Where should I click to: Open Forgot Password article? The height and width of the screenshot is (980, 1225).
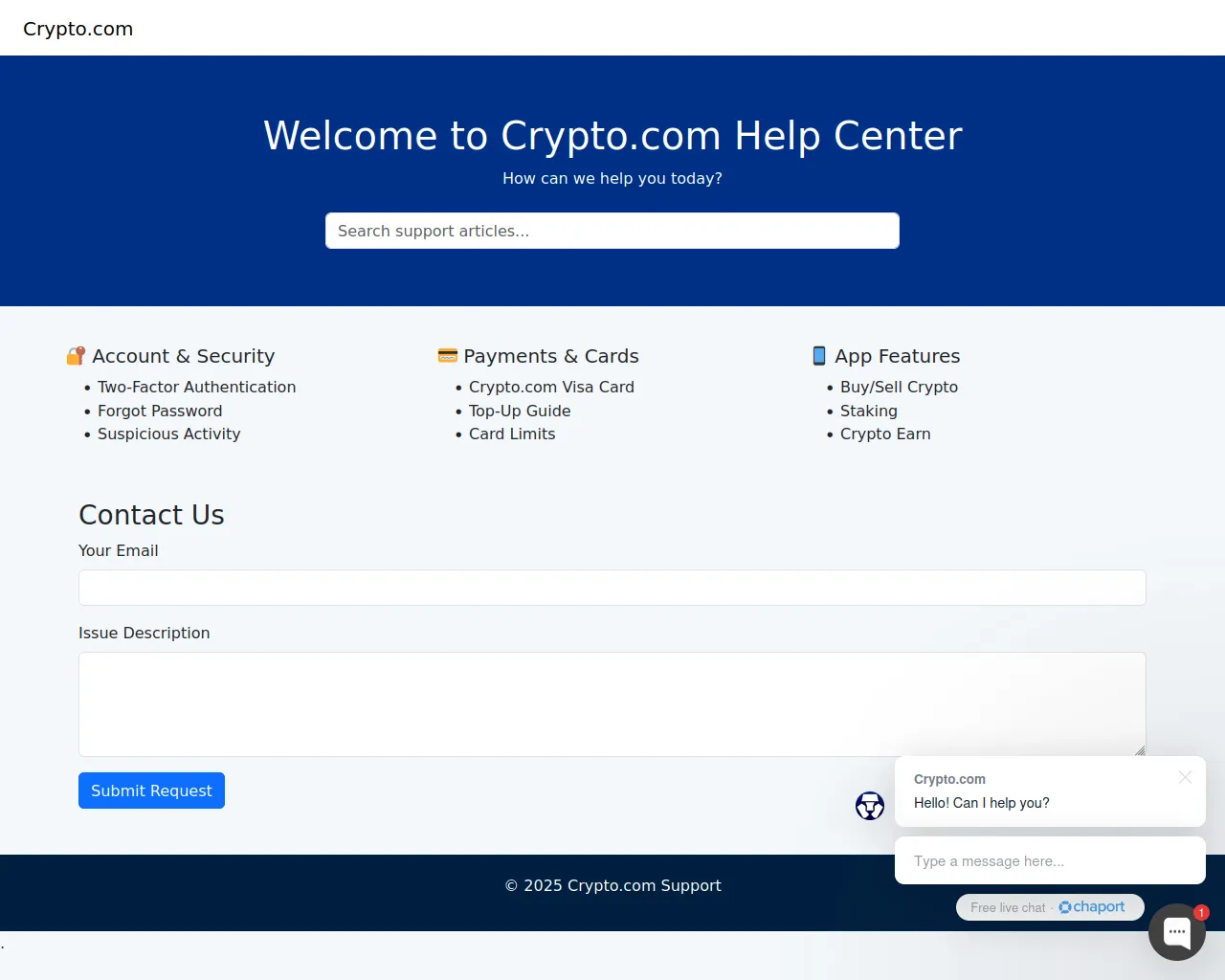point(160,411)
